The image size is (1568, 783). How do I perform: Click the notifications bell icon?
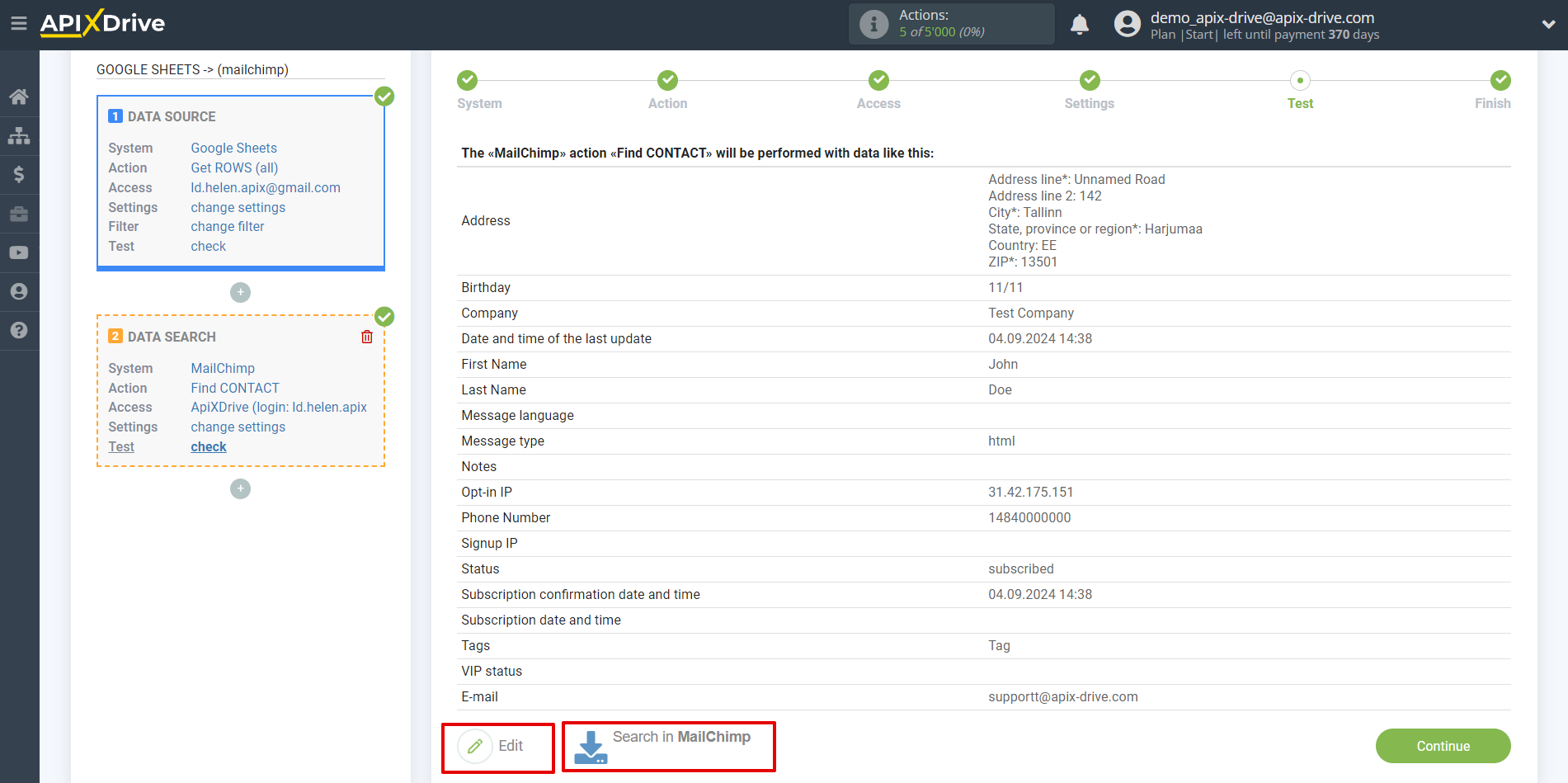[x=1080, y=25]
